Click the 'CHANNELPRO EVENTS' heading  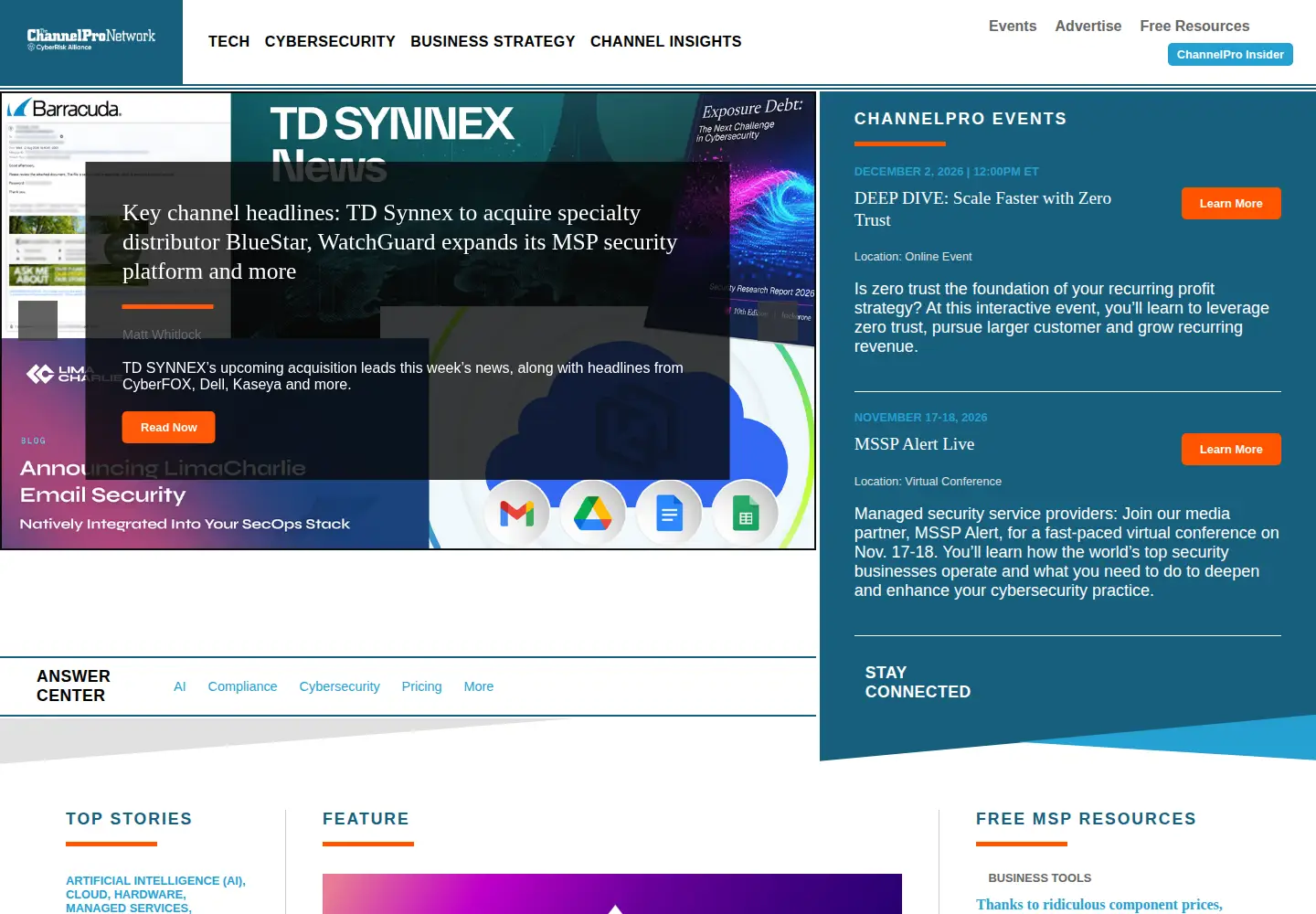960,119
